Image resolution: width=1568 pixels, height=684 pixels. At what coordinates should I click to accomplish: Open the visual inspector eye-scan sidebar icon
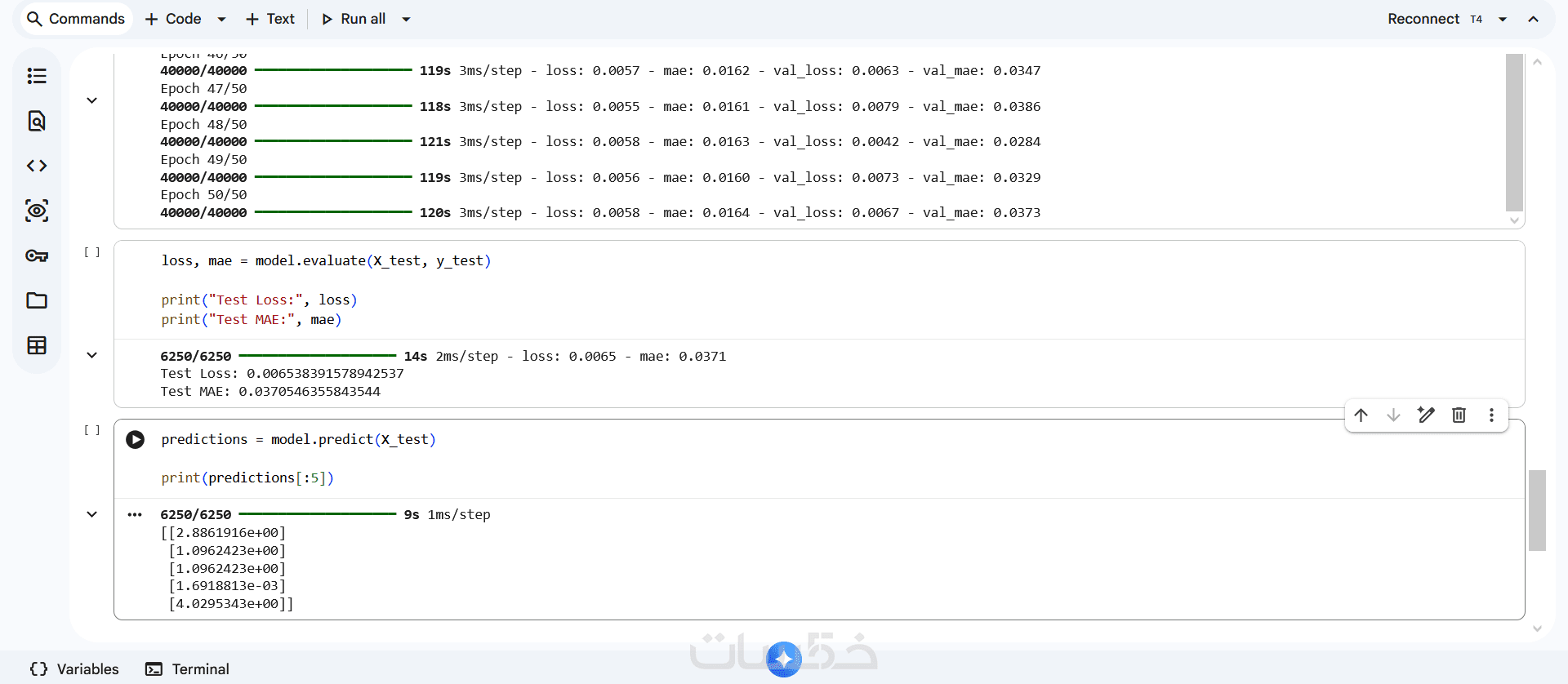pyautogui.click(x=37, y=211)
